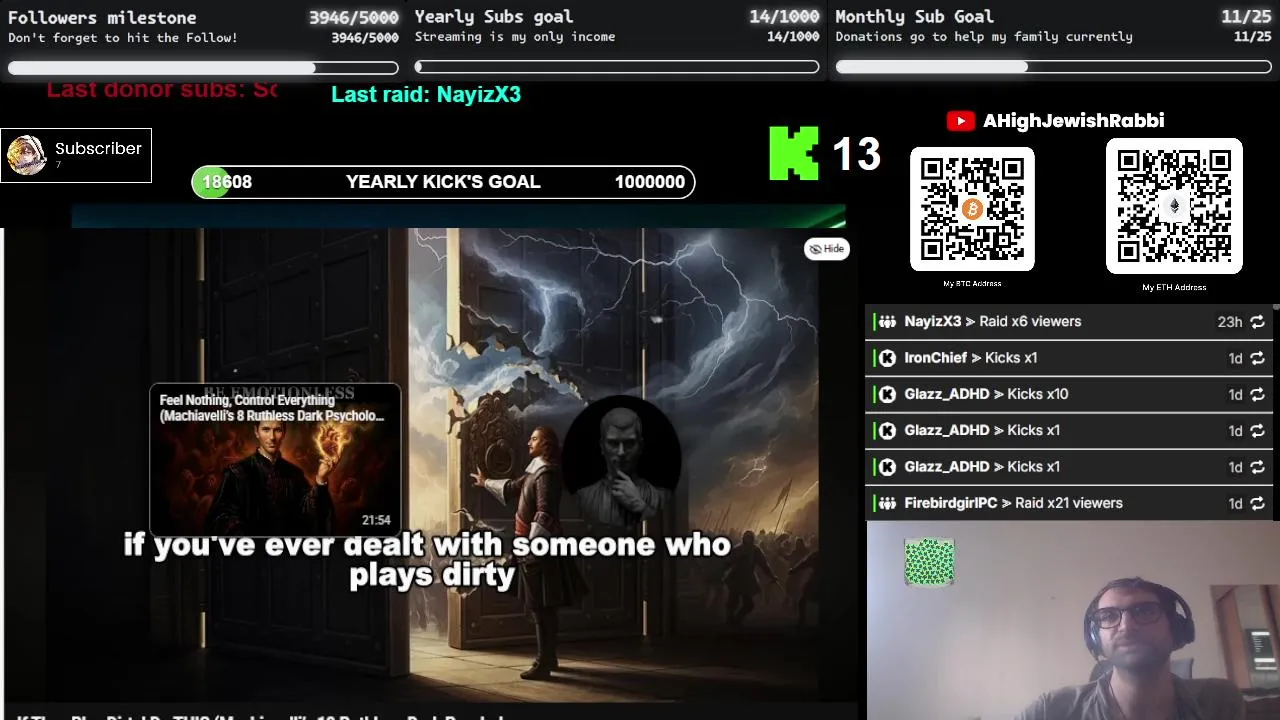Image resolution: width=1280 pixels, height=720 pixels.
Task: Click the Last raid: NayizX3 text
Action: click(x=426, y=94)
